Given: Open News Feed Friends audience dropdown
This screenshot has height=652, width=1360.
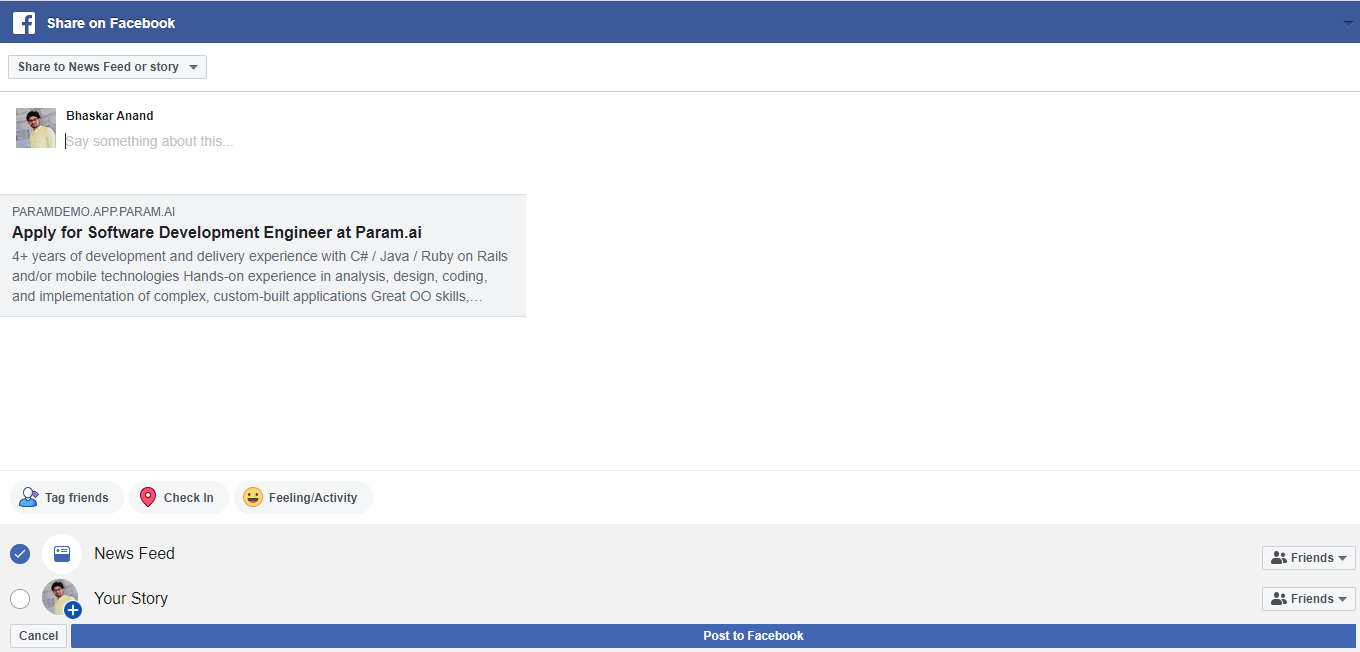Looking at the screenshot, I should [1309, 558].
